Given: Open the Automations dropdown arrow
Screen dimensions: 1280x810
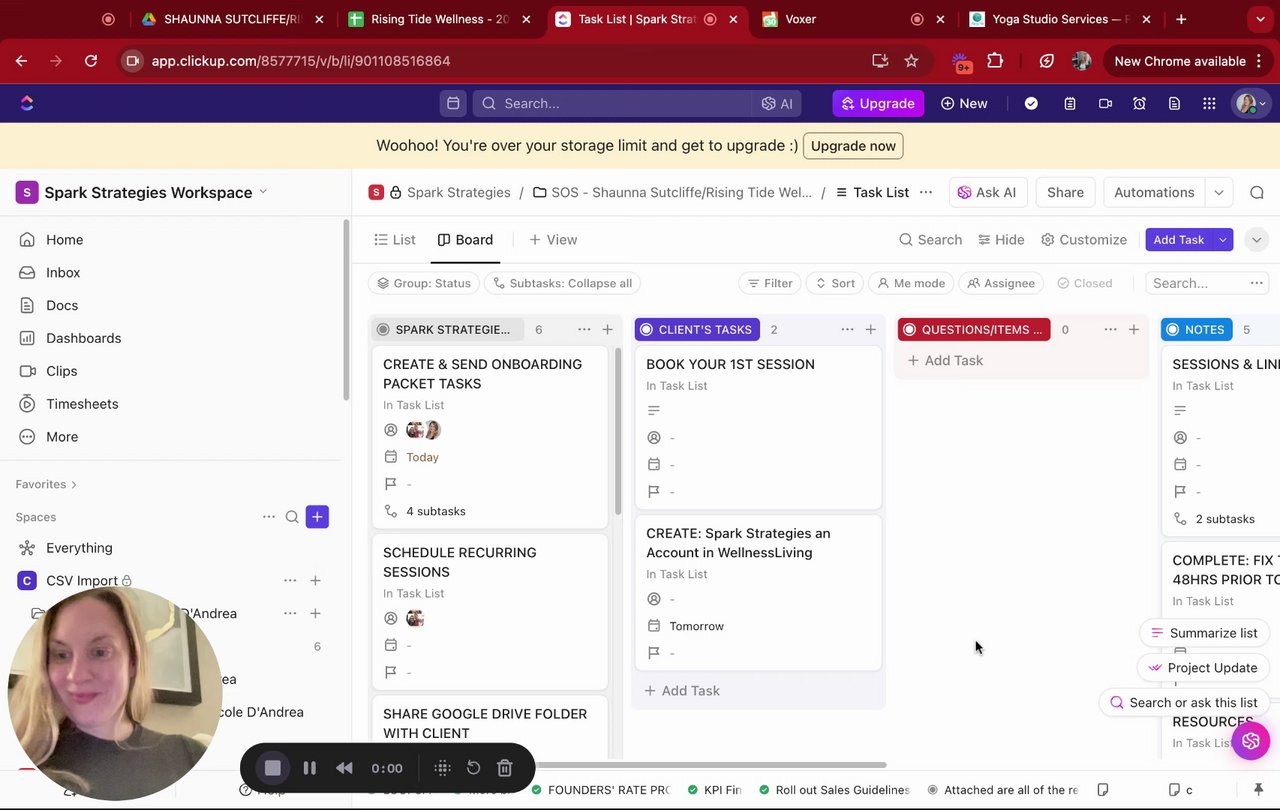Looking at the screenshot, I should point(1218,192).
